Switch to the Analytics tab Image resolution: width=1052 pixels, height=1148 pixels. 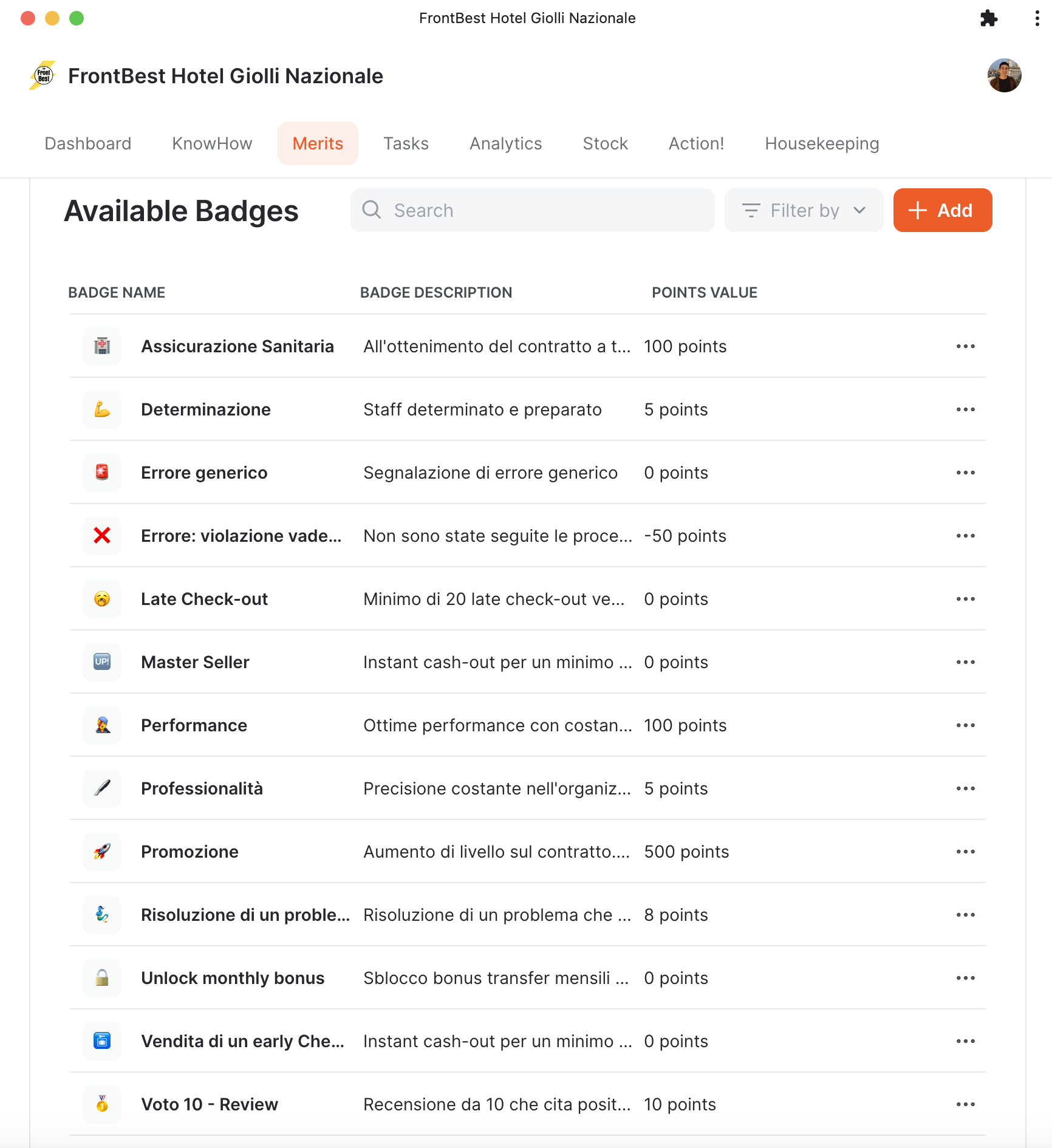coord(505,143)
